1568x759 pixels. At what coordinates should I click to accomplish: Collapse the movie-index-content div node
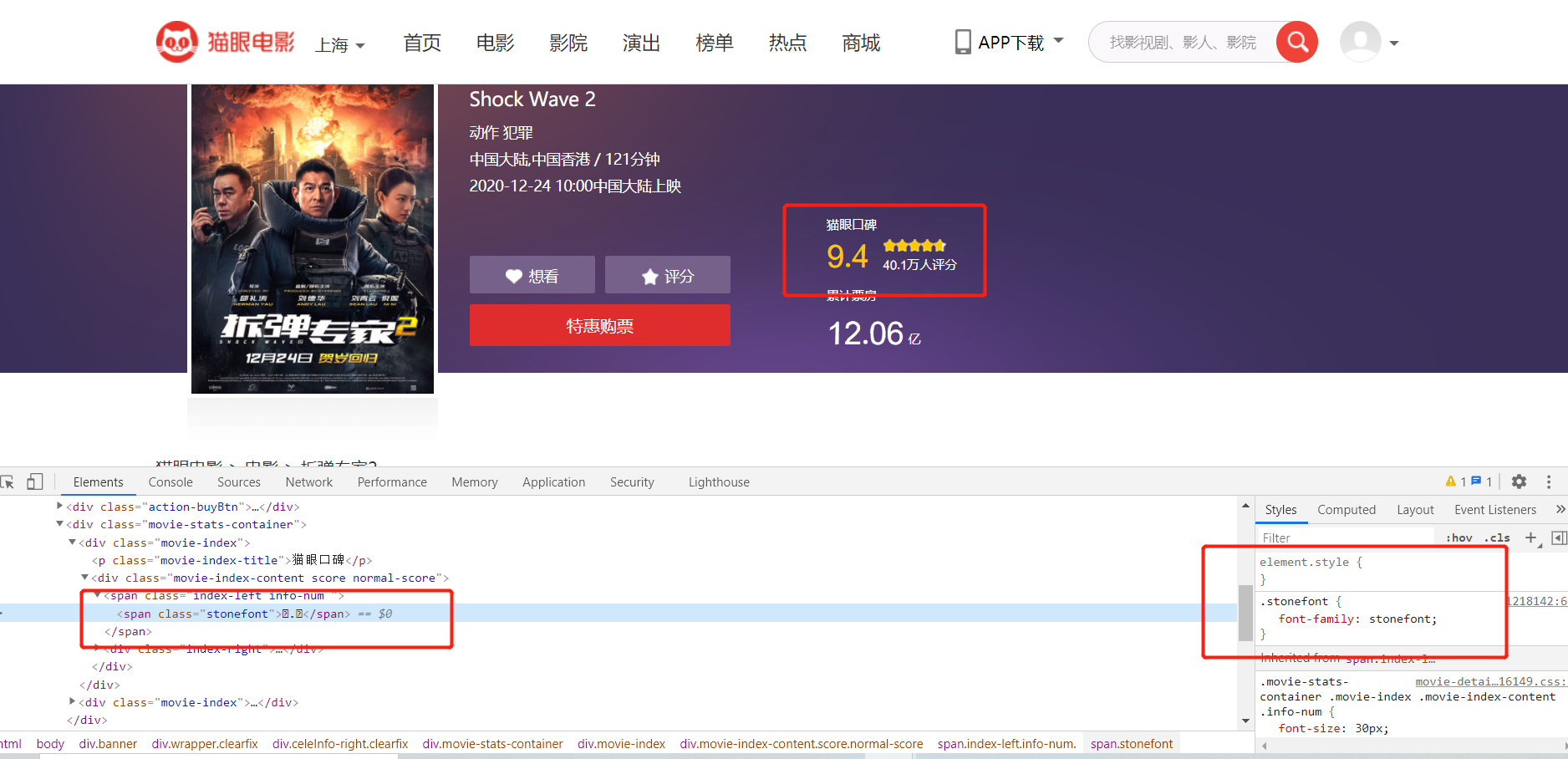coord(84,577)
